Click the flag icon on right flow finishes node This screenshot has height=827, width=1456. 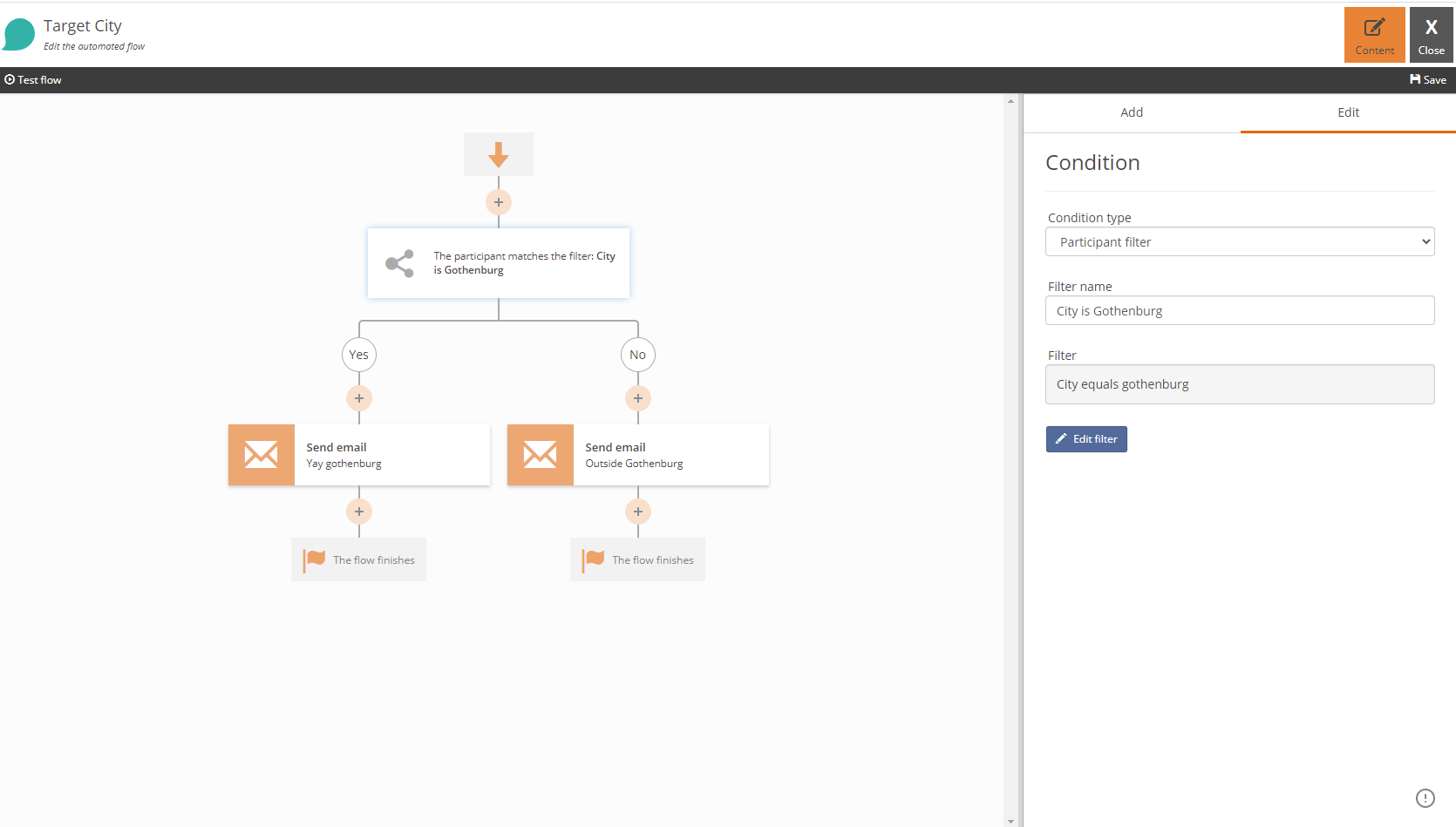tap(595, 559)
